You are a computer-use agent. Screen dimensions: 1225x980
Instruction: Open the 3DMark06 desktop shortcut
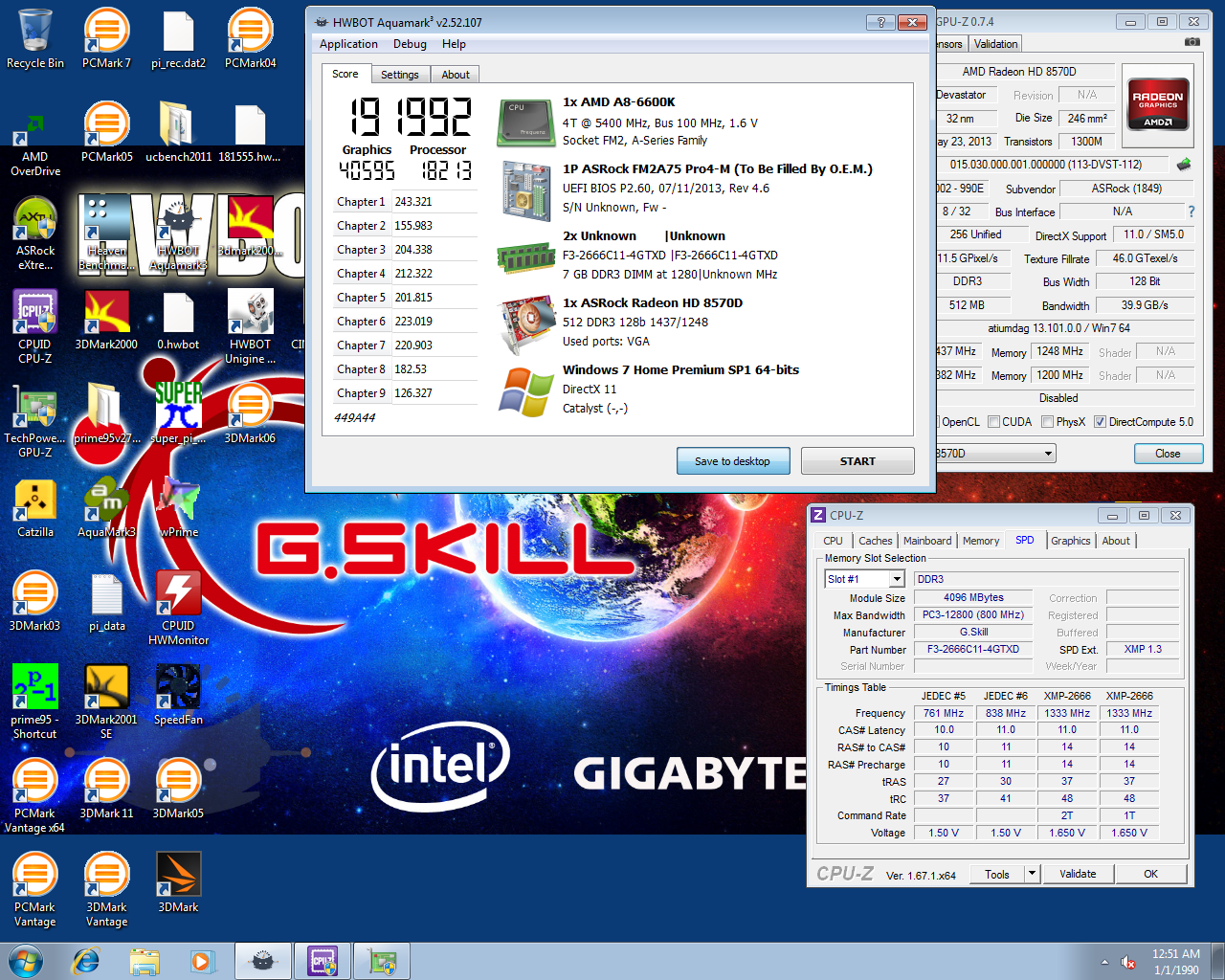coord(250,414)
